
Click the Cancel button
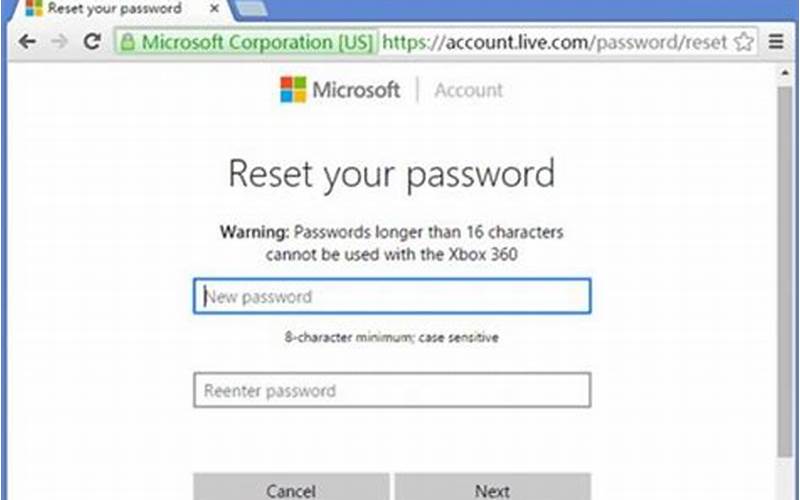click(x=291, y=487)
